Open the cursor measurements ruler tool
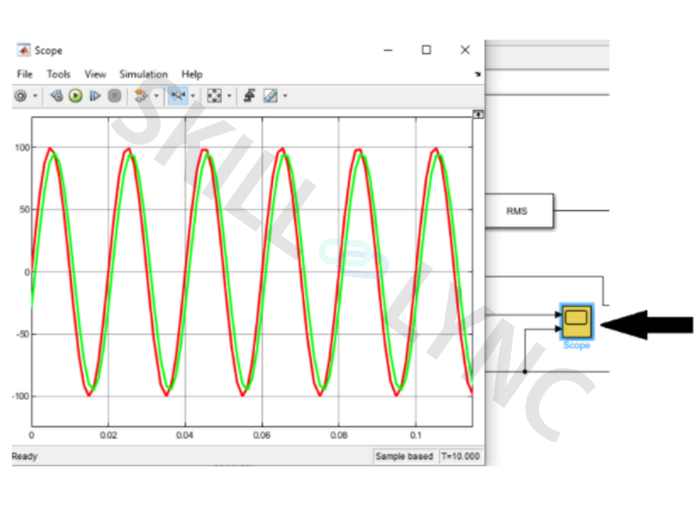700x514 pixels. pos(271,96)
